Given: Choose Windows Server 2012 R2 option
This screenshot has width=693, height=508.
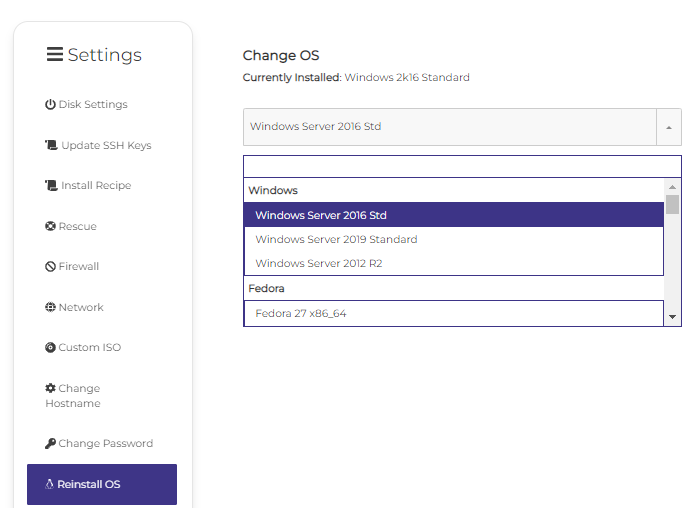Looking at the screenshot, I should (x=454, y=263).
